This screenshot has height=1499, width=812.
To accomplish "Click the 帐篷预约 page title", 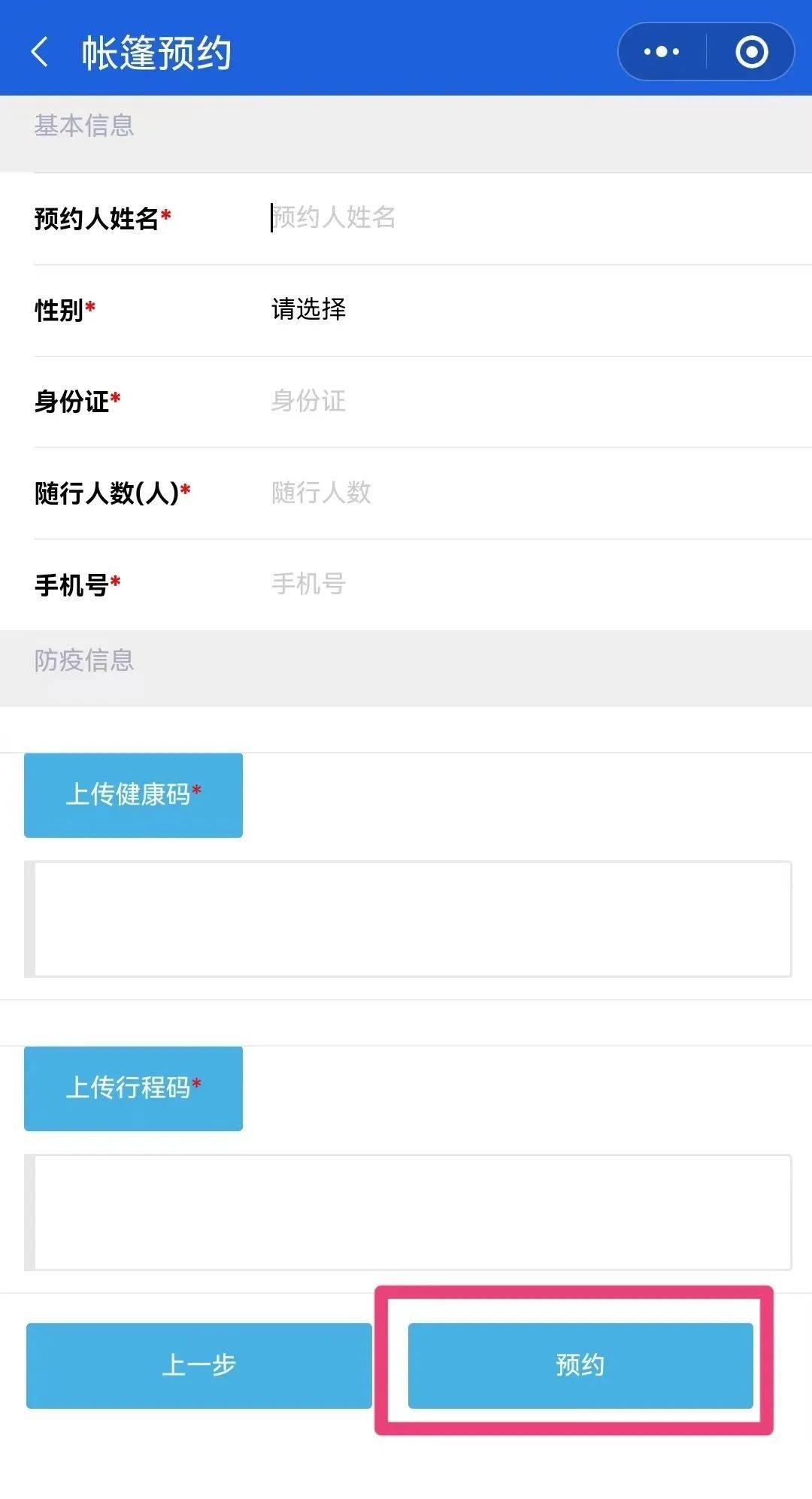I will click(156, 53).
